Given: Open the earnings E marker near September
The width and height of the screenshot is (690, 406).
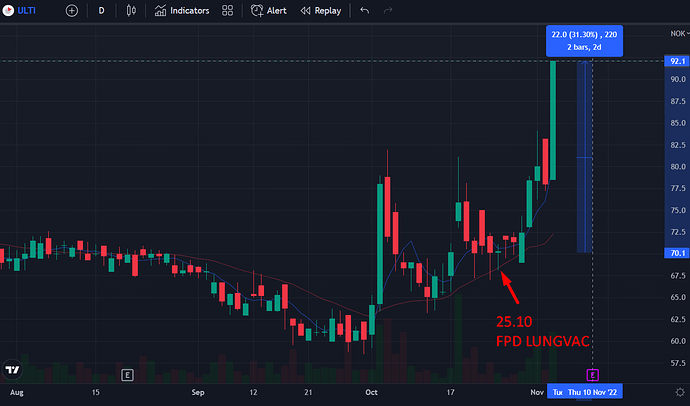Looking at the screenshot, I should click(x=127, y=375).
